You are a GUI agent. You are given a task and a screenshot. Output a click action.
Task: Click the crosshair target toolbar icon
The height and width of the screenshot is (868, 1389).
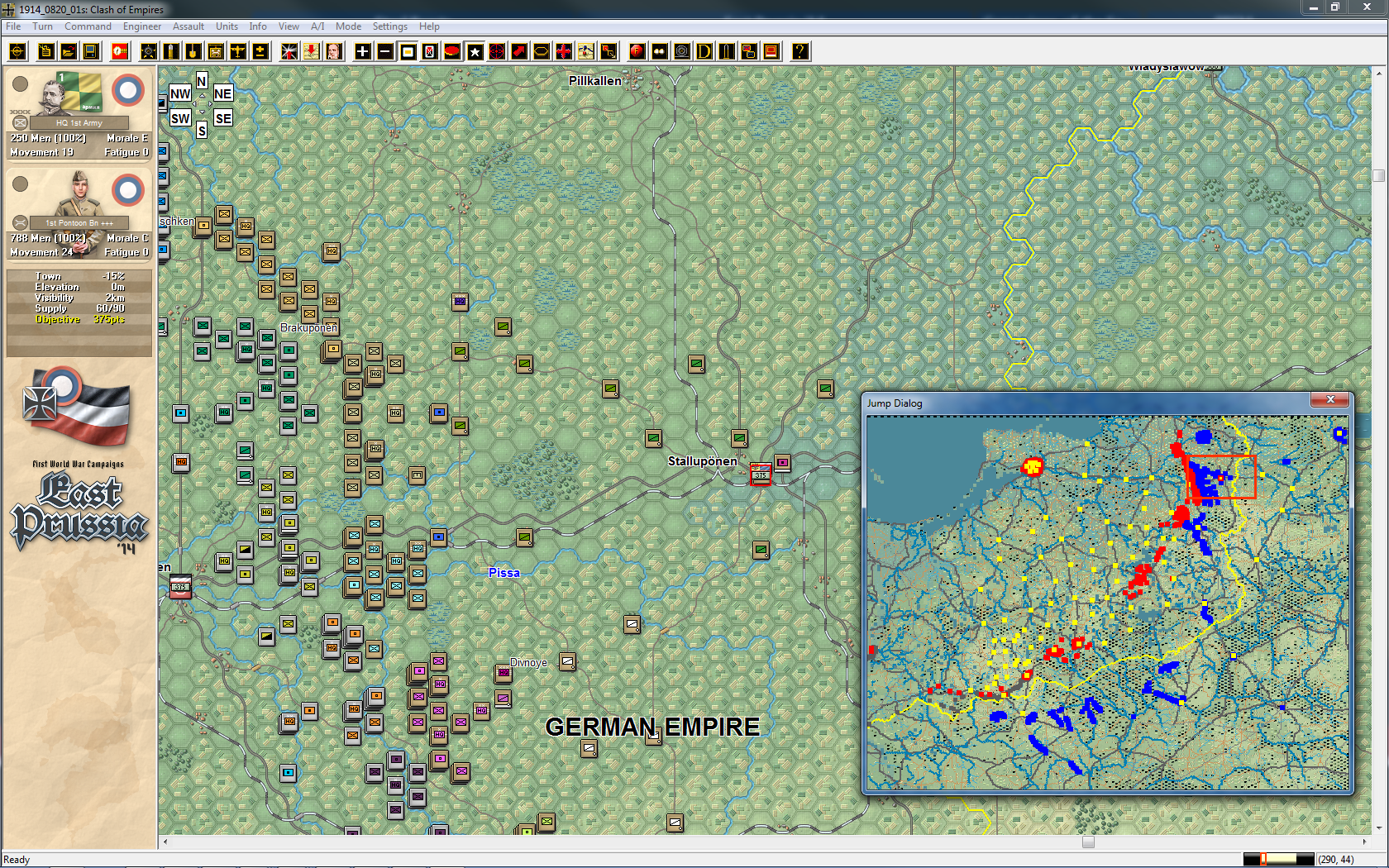coord(18,51)
